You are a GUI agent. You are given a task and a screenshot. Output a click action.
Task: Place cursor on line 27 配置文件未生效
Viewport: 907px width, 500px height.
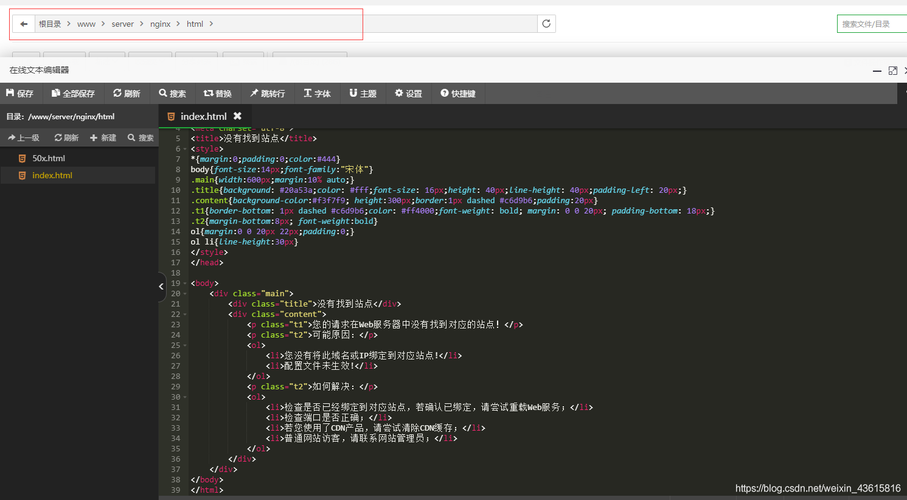point(317,366)
